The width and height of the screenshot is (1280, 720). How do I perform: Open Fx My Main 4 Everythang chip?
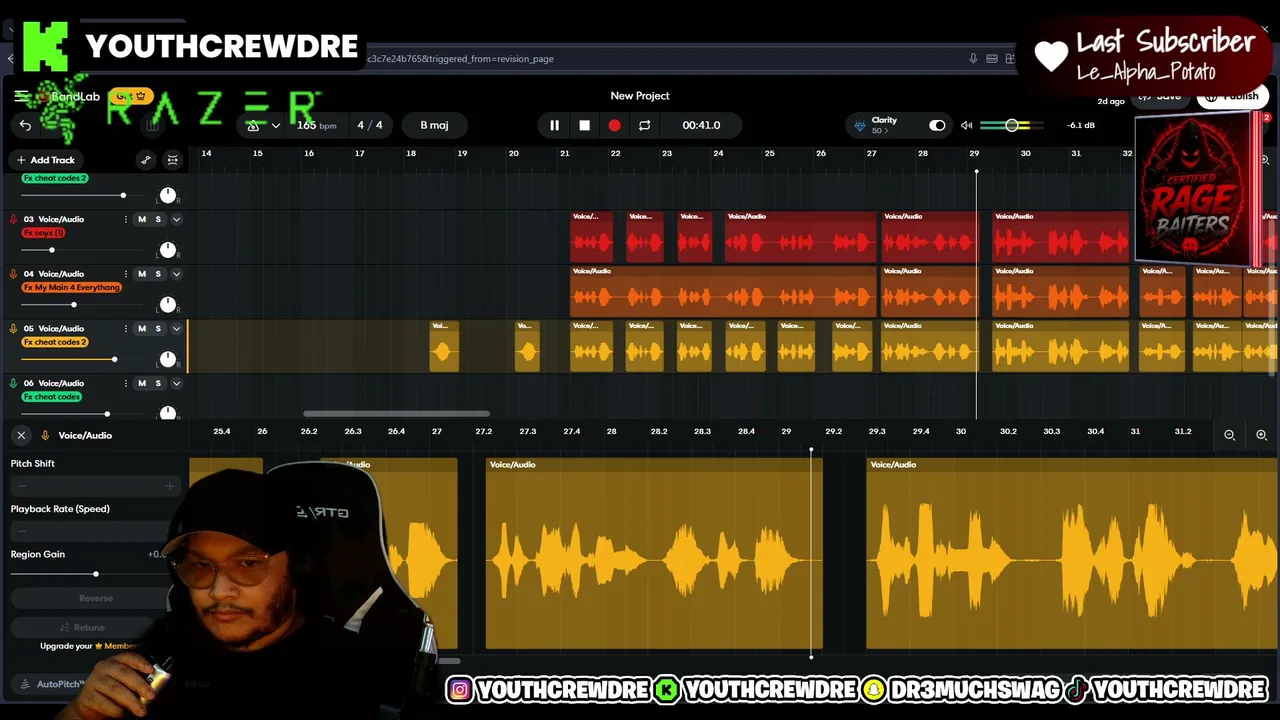[72, 288]
